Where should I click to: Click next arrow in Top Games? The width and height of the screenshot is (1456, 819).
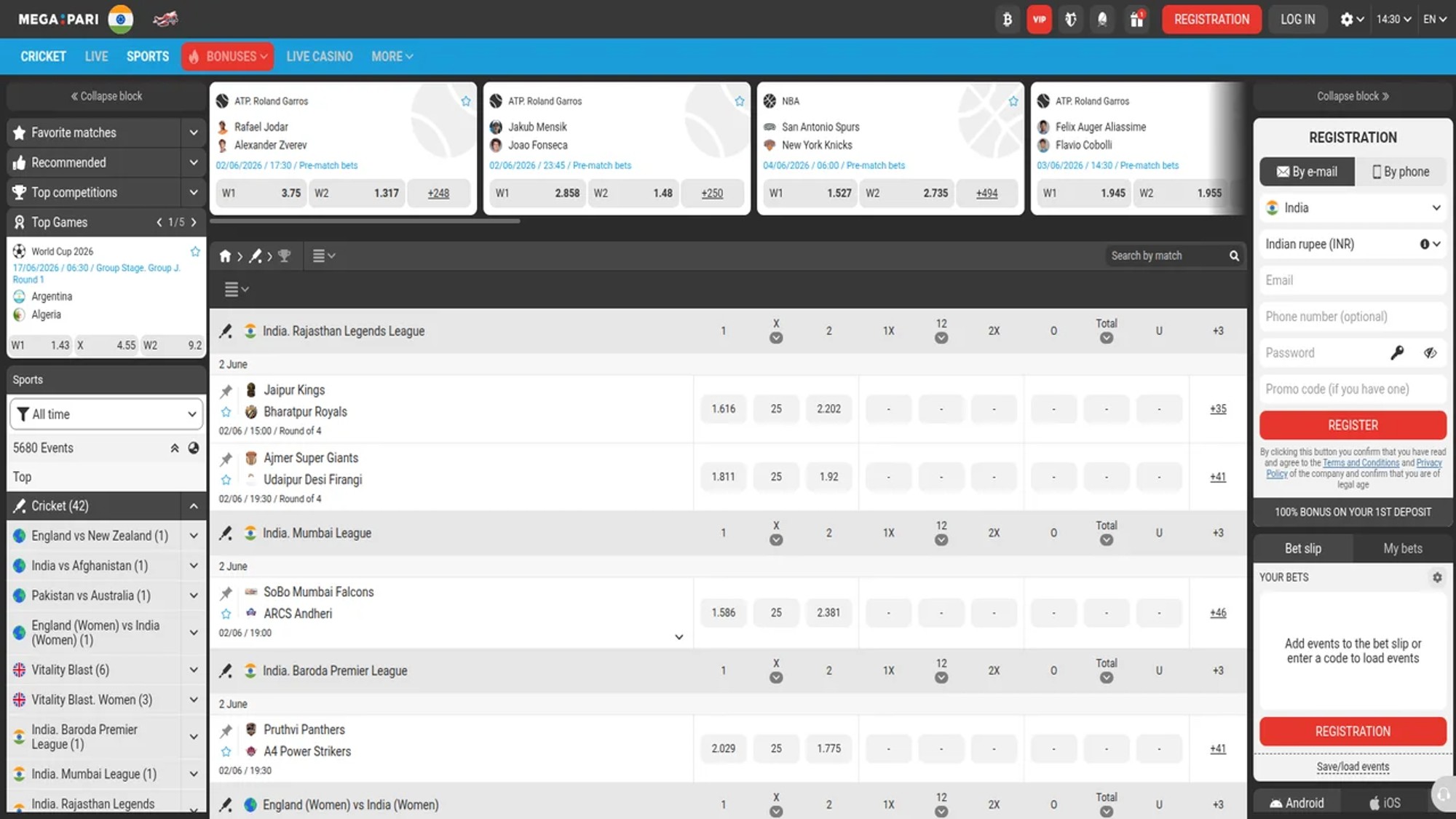point(194,222)
